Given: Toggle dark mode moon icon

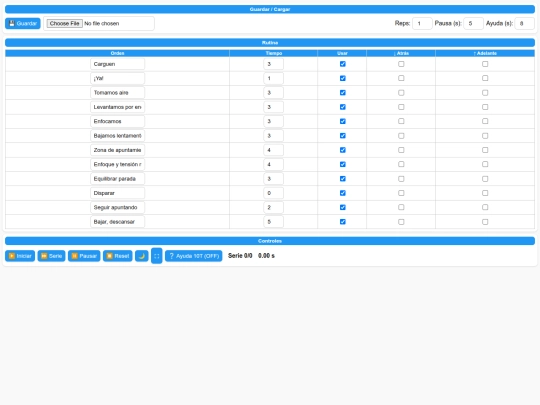Looking at the screenshot, I should tap(142, 256).
